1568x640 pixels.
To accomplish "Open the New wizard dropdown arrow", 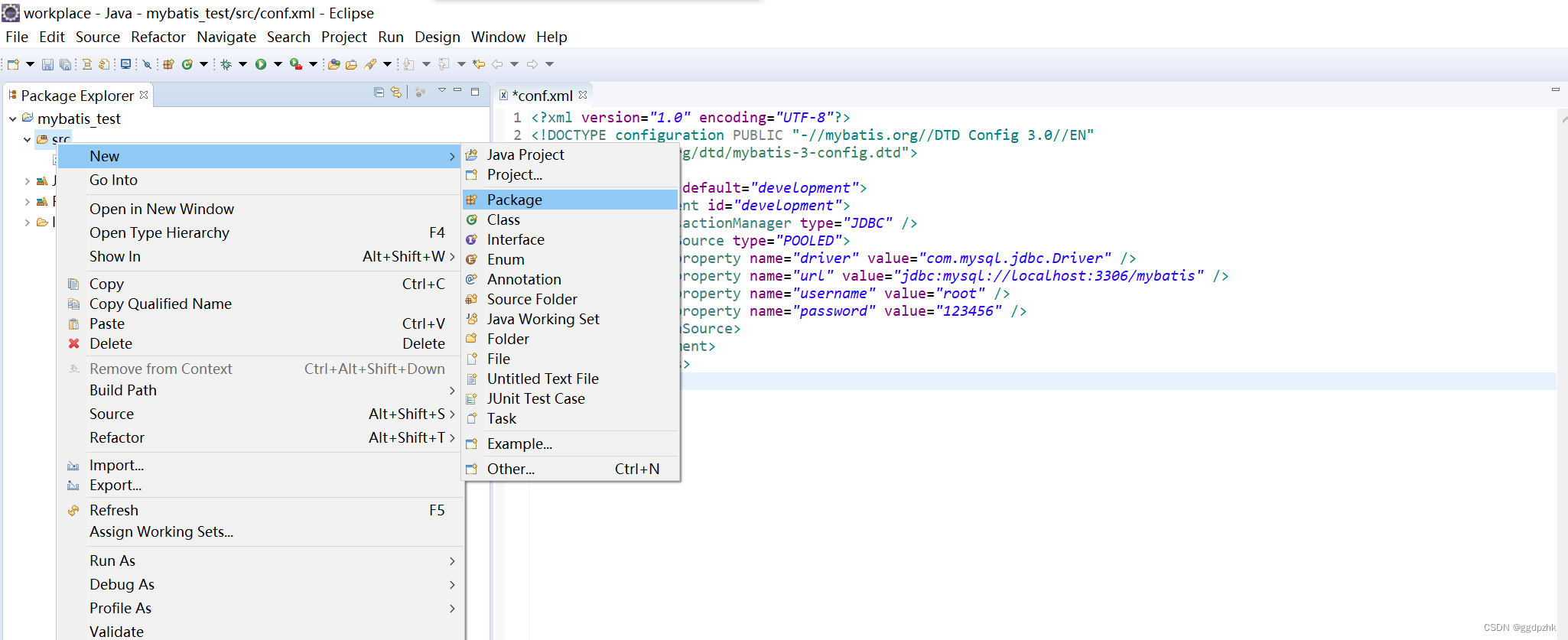I will (x=30, y=64).
